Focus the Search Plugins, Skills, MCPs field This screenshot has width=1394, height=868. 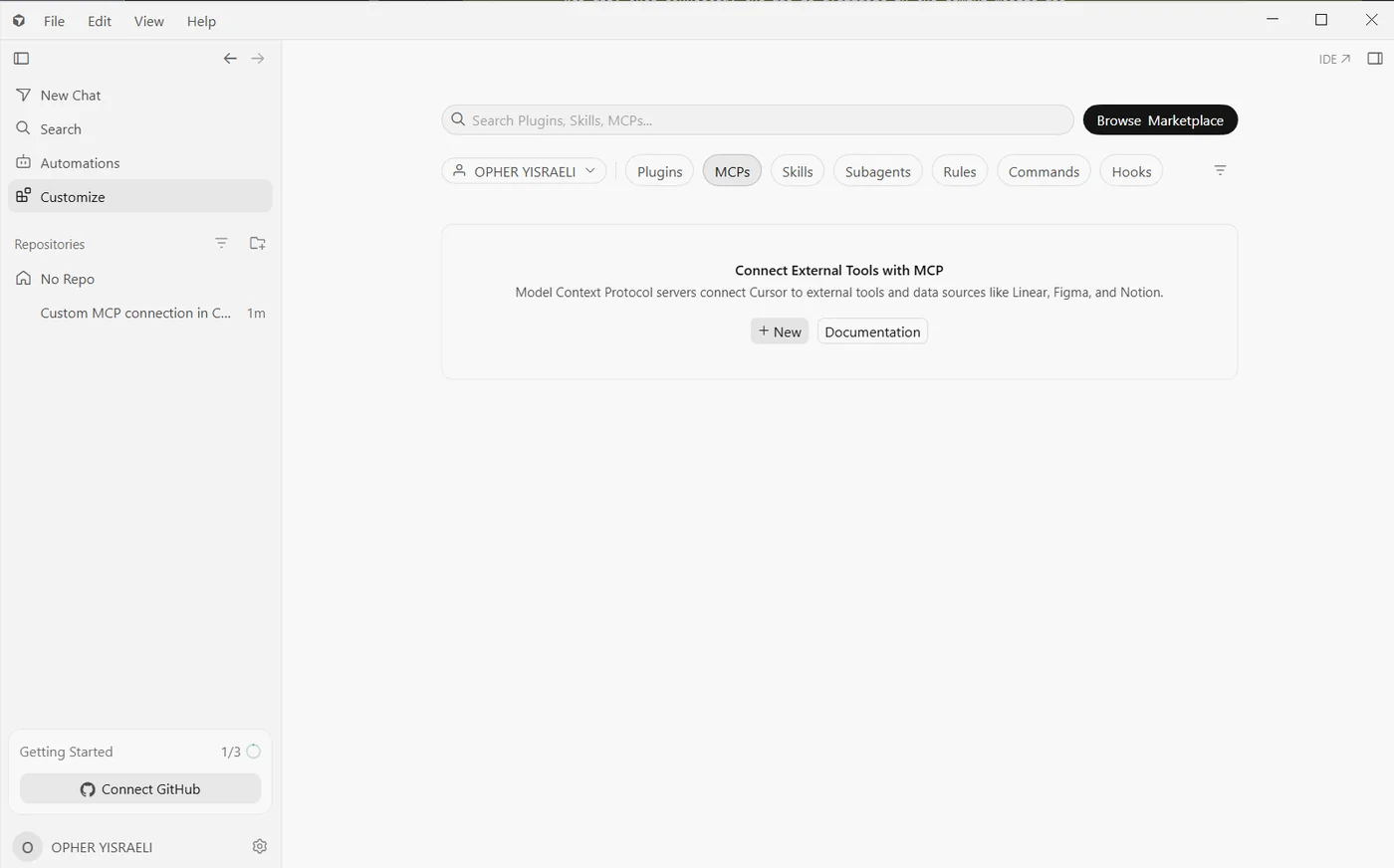tap(758, 120)
